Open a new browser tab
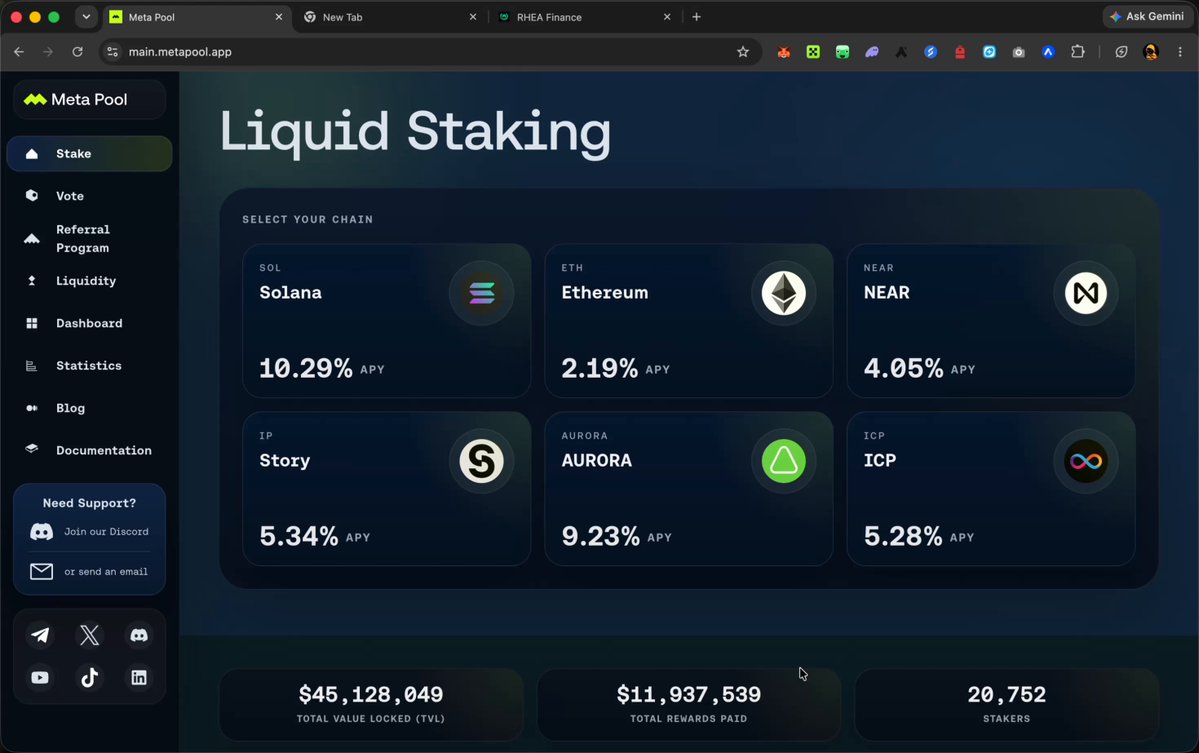The height and width of the screenshot is (753, 1199). [x=696, y=17]
